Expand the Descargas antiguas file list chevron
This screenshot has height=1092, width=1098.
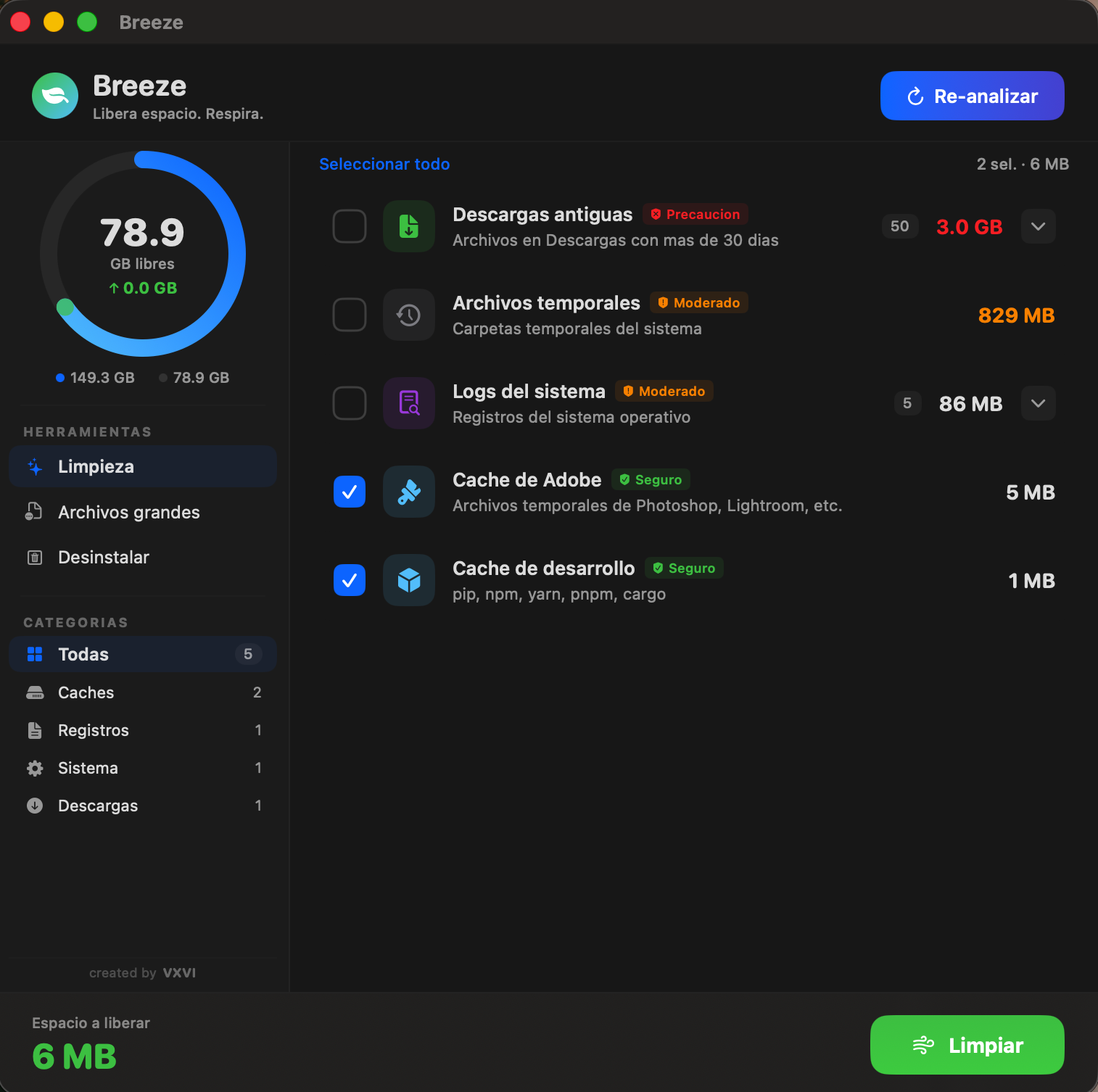click(x=1039, y=226)
